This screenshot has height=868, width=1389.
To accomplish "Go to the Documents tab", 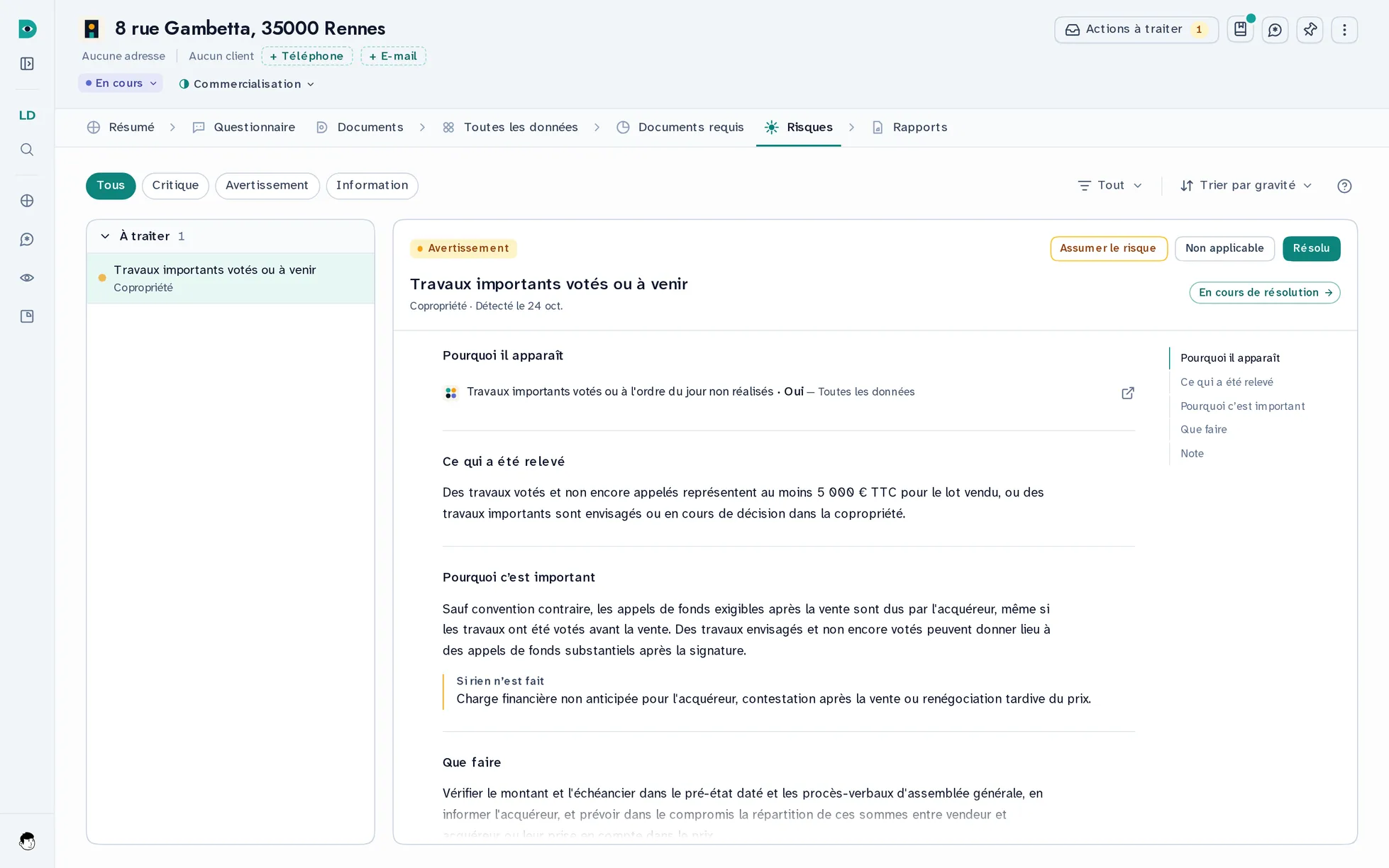I will coord(360,128).
